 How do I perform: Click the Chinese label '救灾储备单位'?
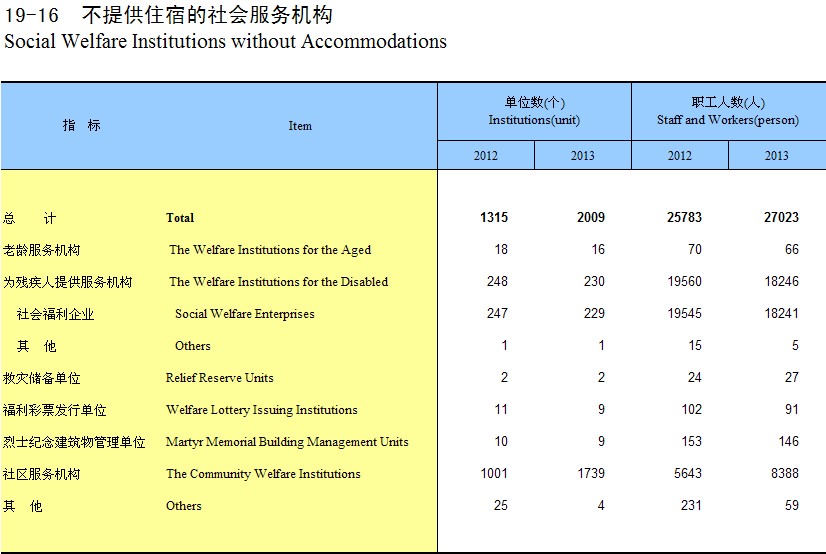point(41,378)
